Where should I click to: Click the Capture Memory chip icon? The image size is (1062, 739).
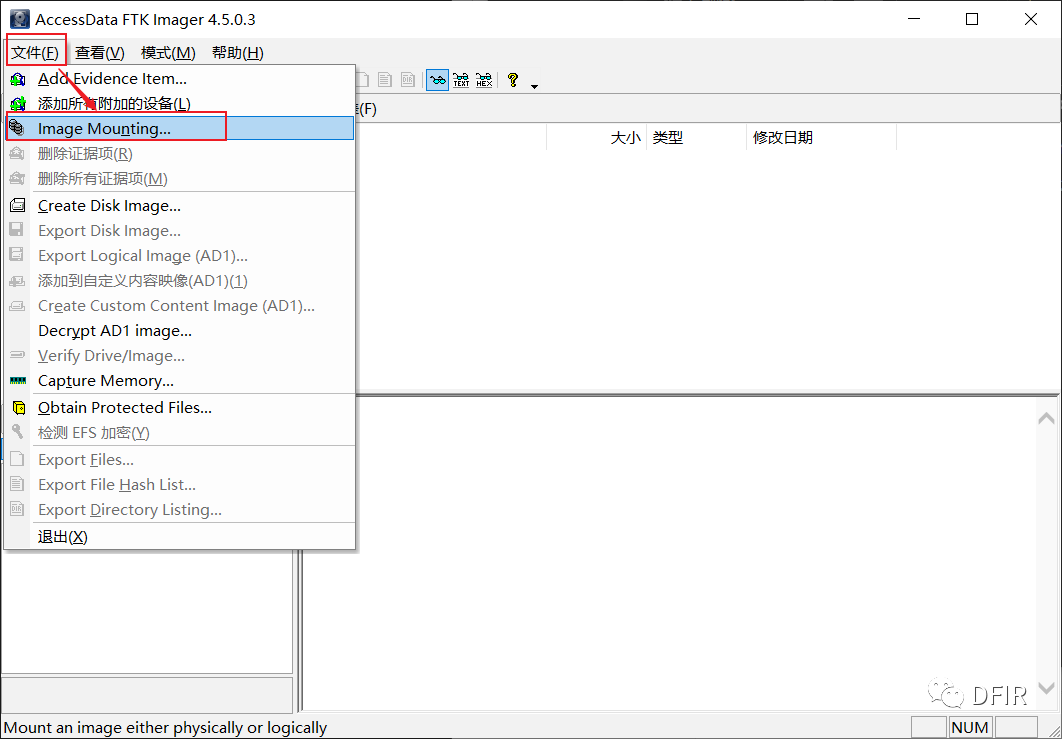coord(18,381)
